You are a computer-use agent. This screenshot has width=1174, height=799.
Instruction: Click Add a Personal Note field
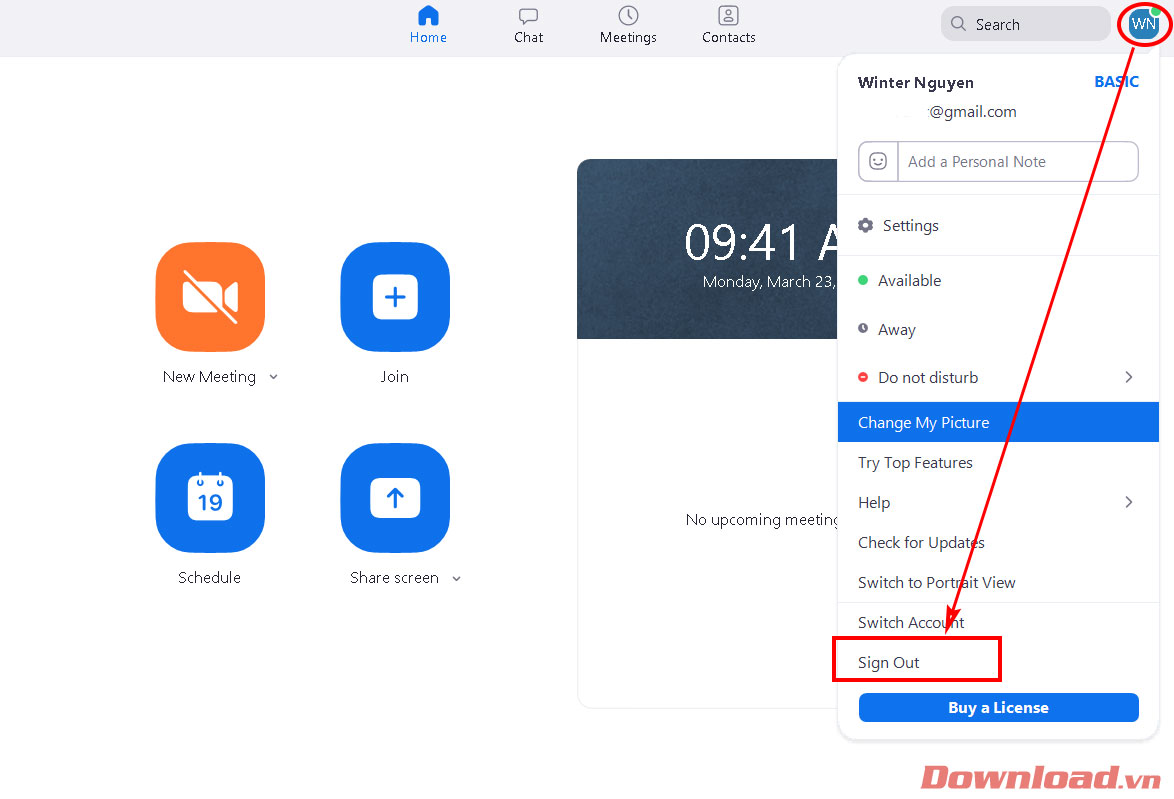(1018, 162)
